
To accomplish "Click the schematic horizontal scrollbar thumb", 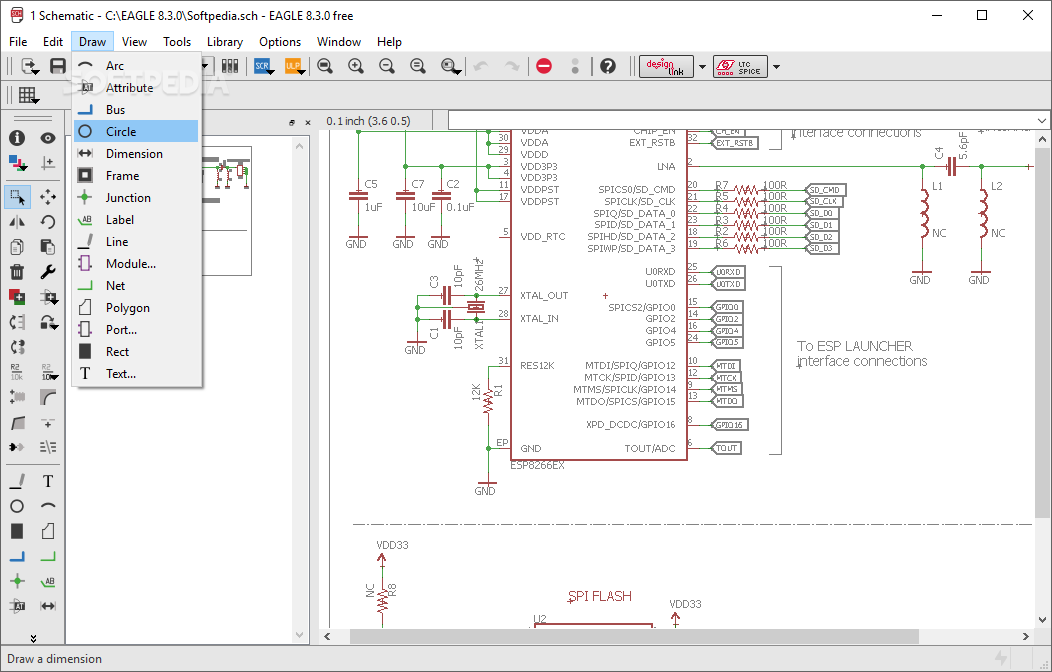I will pyautogui.click(x=634, y=636).
